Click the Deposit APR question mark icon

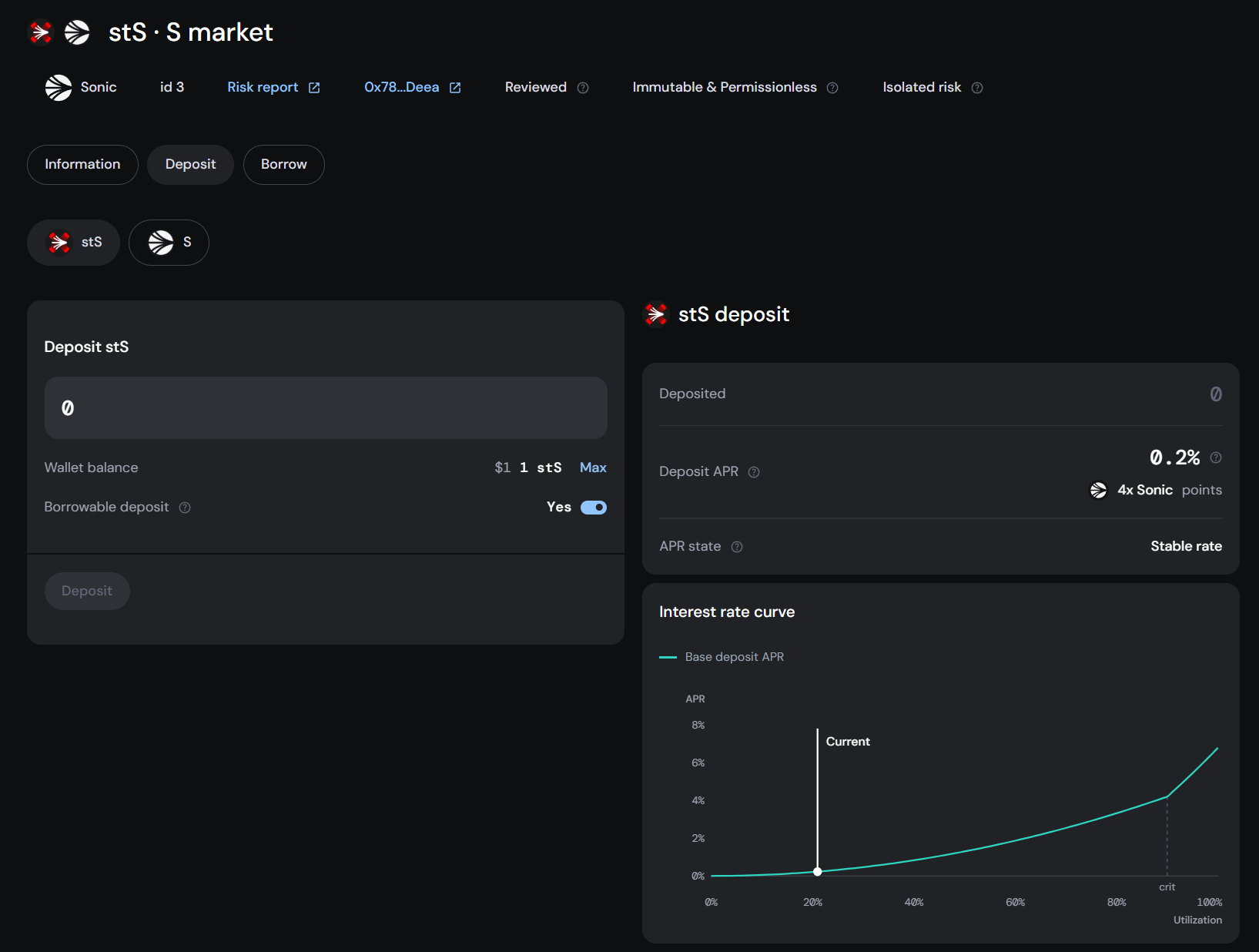[x=754, y=472]
